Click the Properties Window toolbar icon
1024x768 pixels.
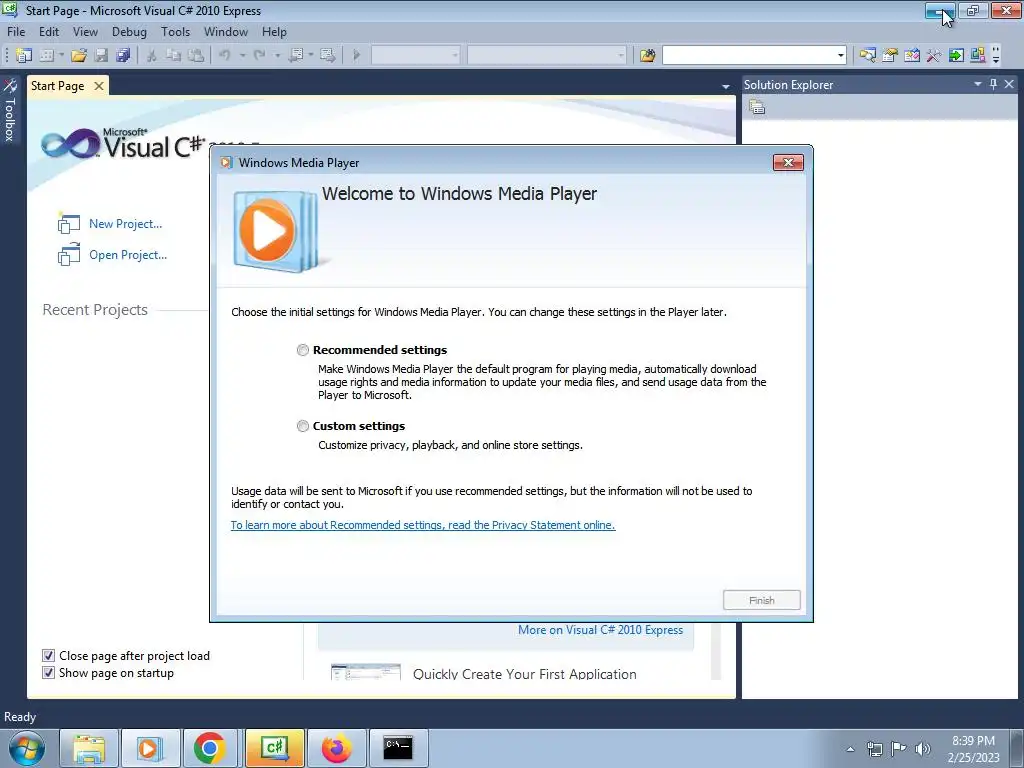pos(889,56)
